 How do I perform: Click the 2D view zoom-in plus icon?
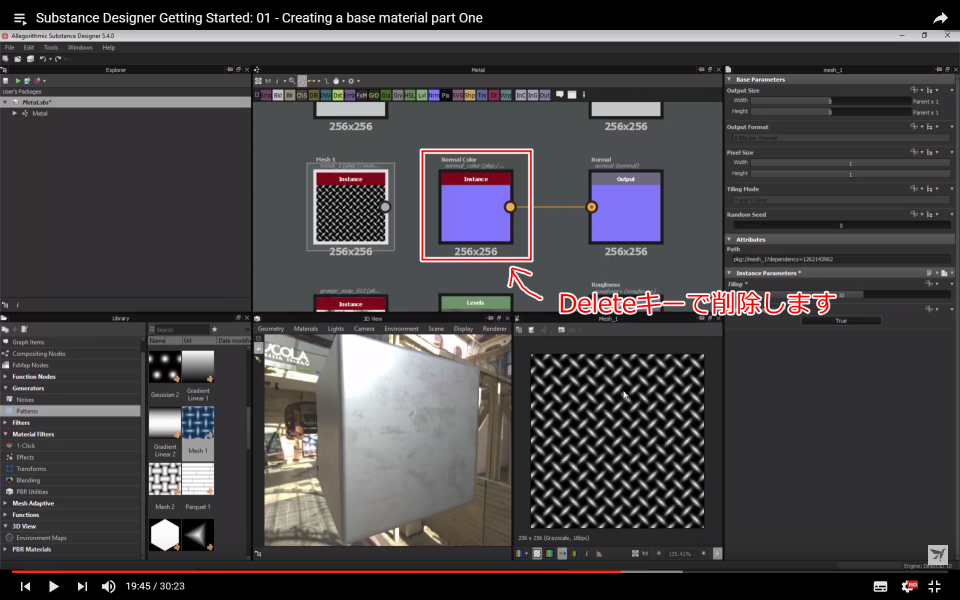click(704, 553)
